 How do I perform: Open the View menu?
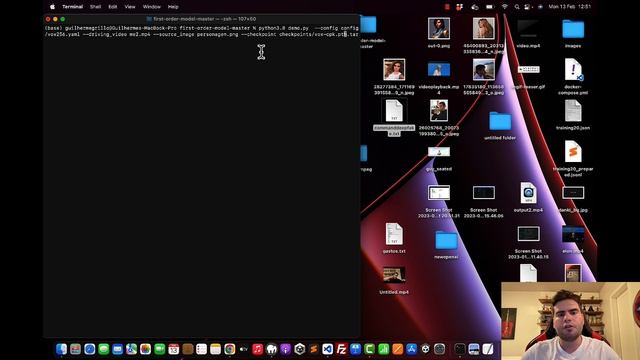tap(130, 7)
